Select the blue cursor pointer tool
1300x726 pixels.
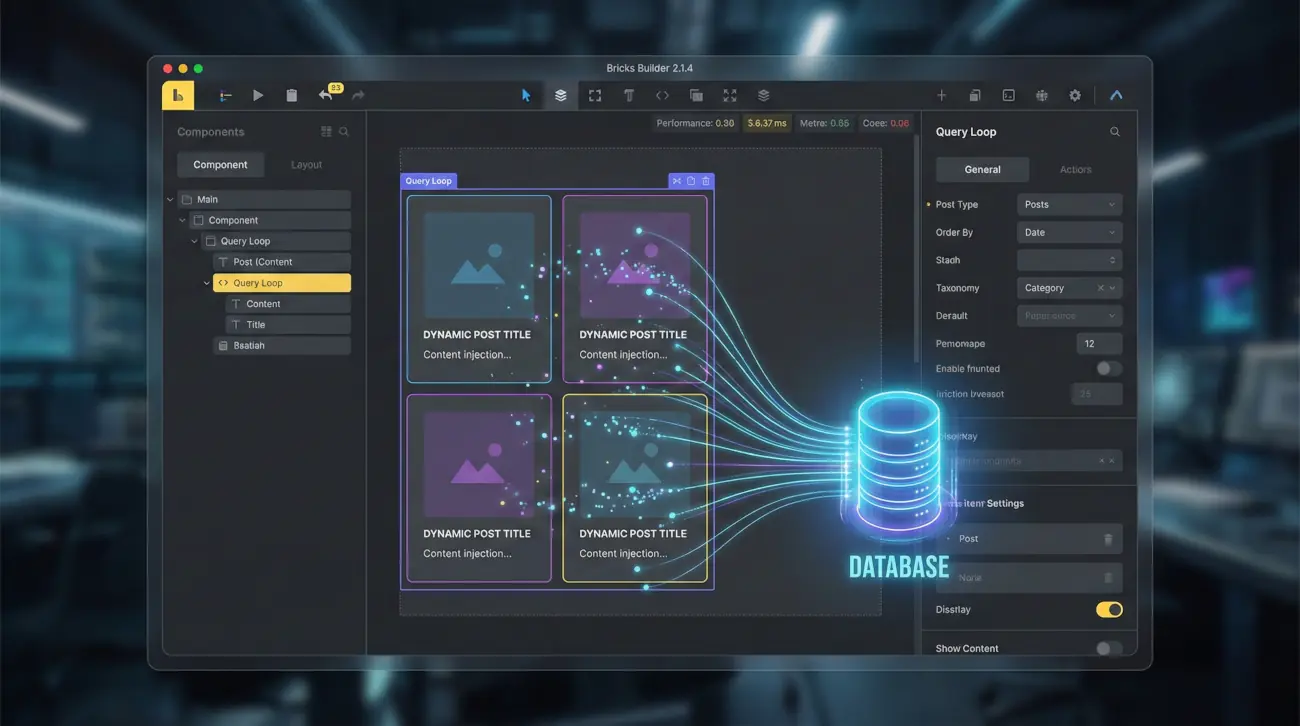526,95
